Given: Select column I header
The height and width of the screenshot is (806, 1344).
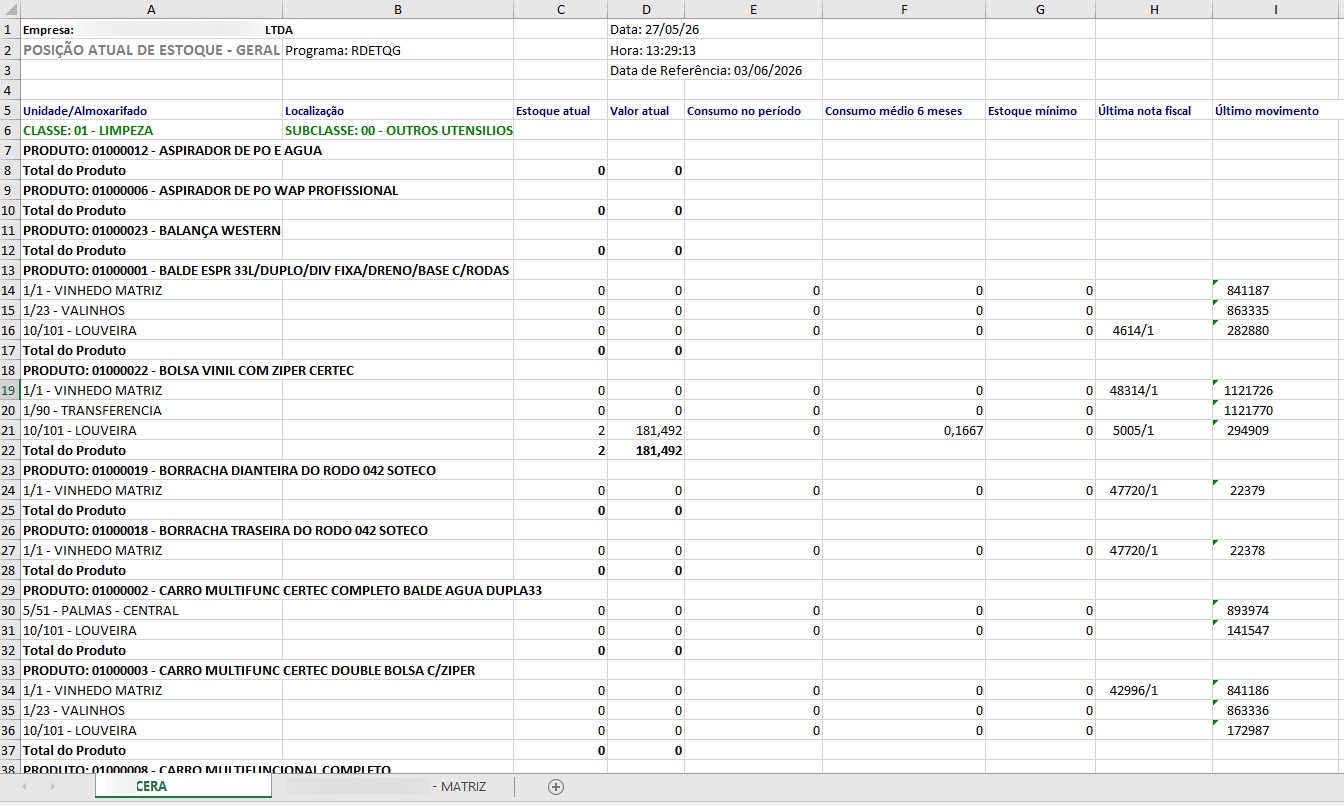Looking at the screenshot, I should 1278,9.
